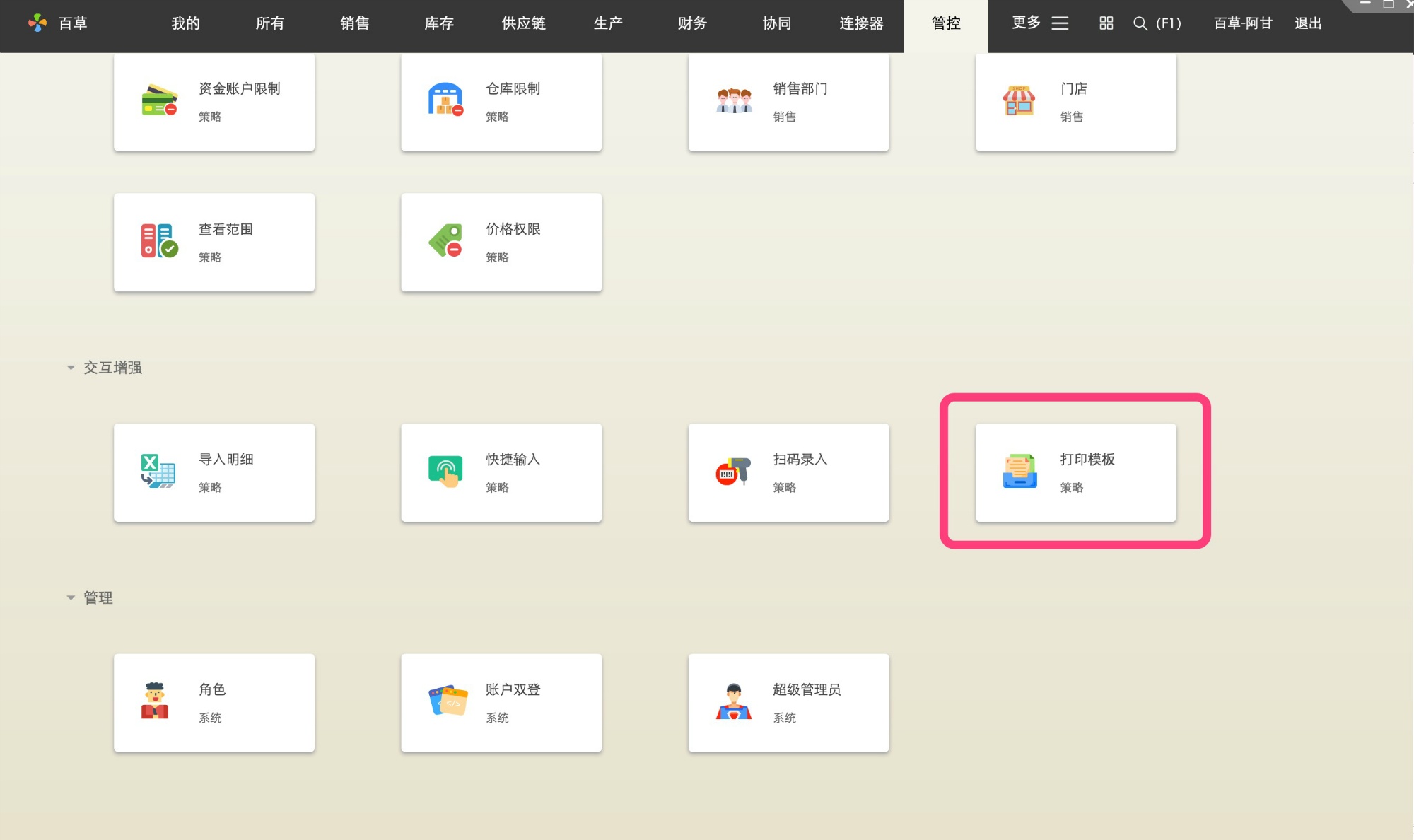
Task: Click 销售 label under 门店
Action: [x=1072, y=117]
